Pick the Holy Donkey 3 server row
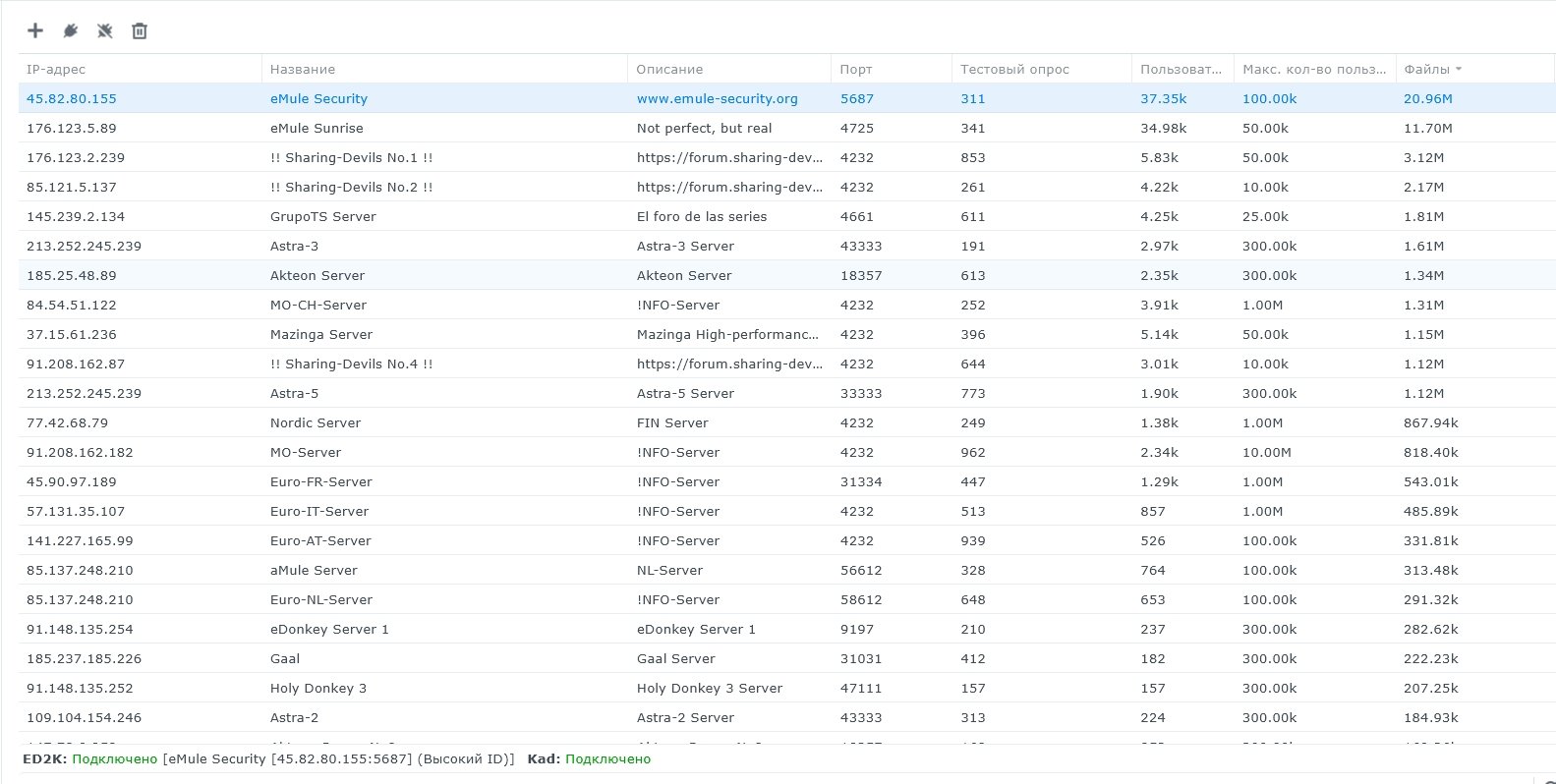1556x784 pixels. (x=317, y=688)
